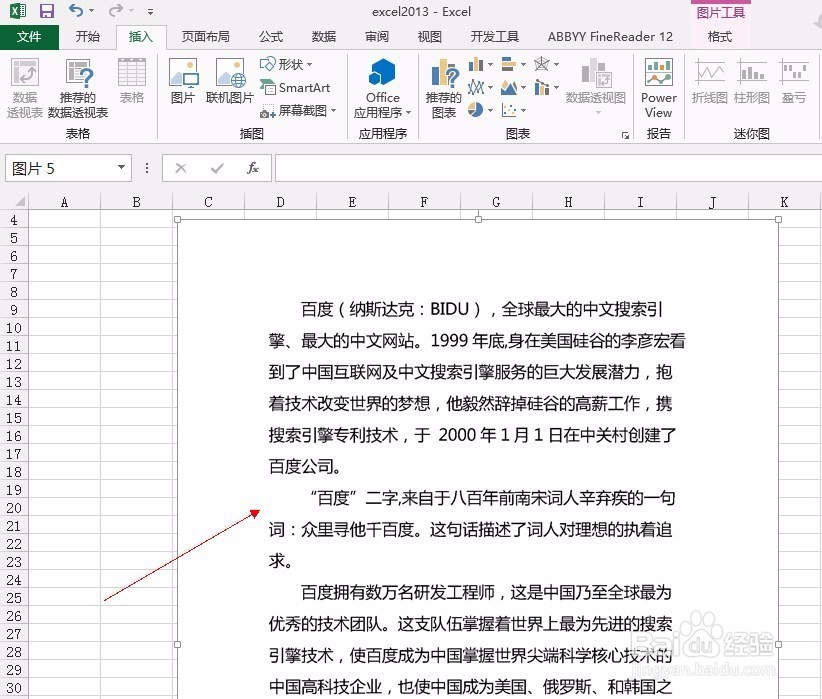Screen dimensions: 822x699
Task: Click the 盈亏 win/loss sparkline icon
Action: (793, 81)
